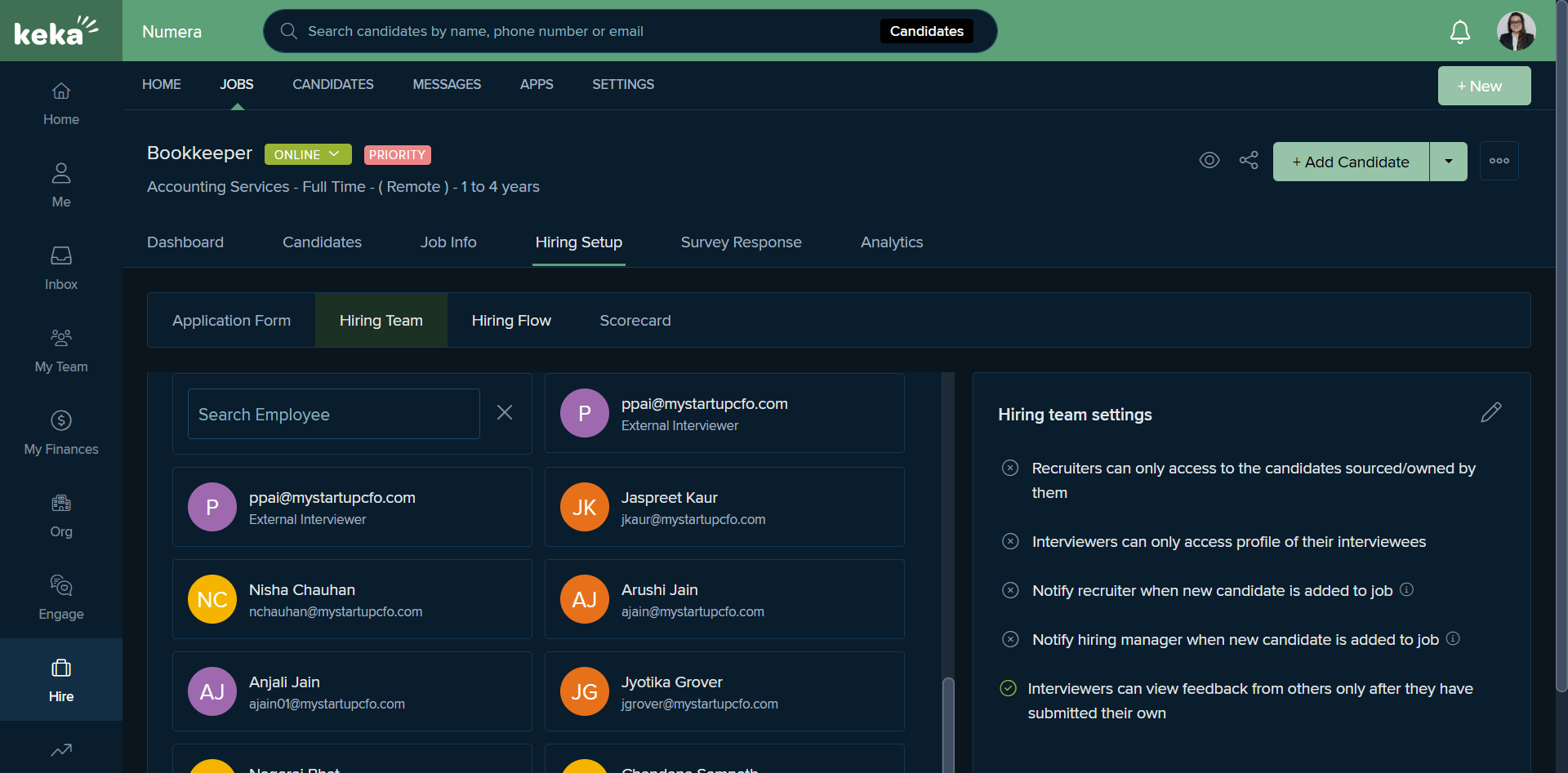The image size is (1568, 773).
Task: Open the ONLINE status dropdown
Action: click(x=308, y=154)
